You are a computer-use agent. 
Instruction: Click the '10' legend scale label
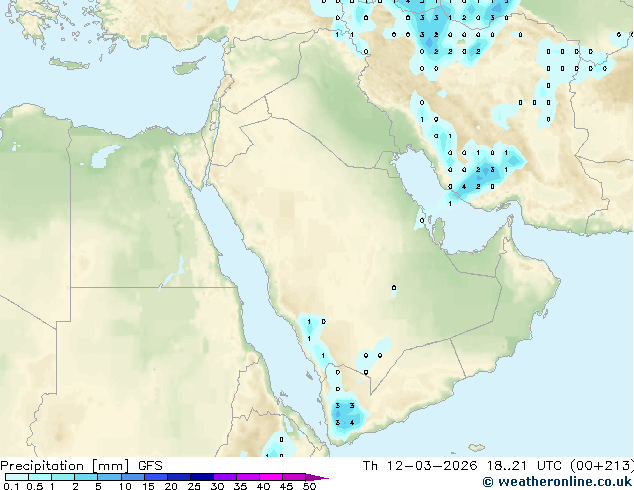click(125, 486)
